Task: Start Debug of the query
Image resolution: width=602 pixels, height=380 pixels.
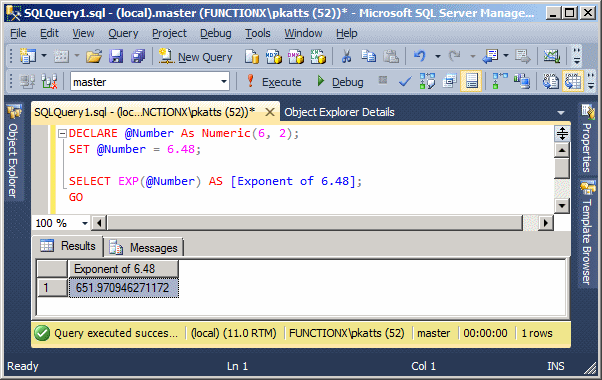Action: pyautogui.click(x=340, y=82)
